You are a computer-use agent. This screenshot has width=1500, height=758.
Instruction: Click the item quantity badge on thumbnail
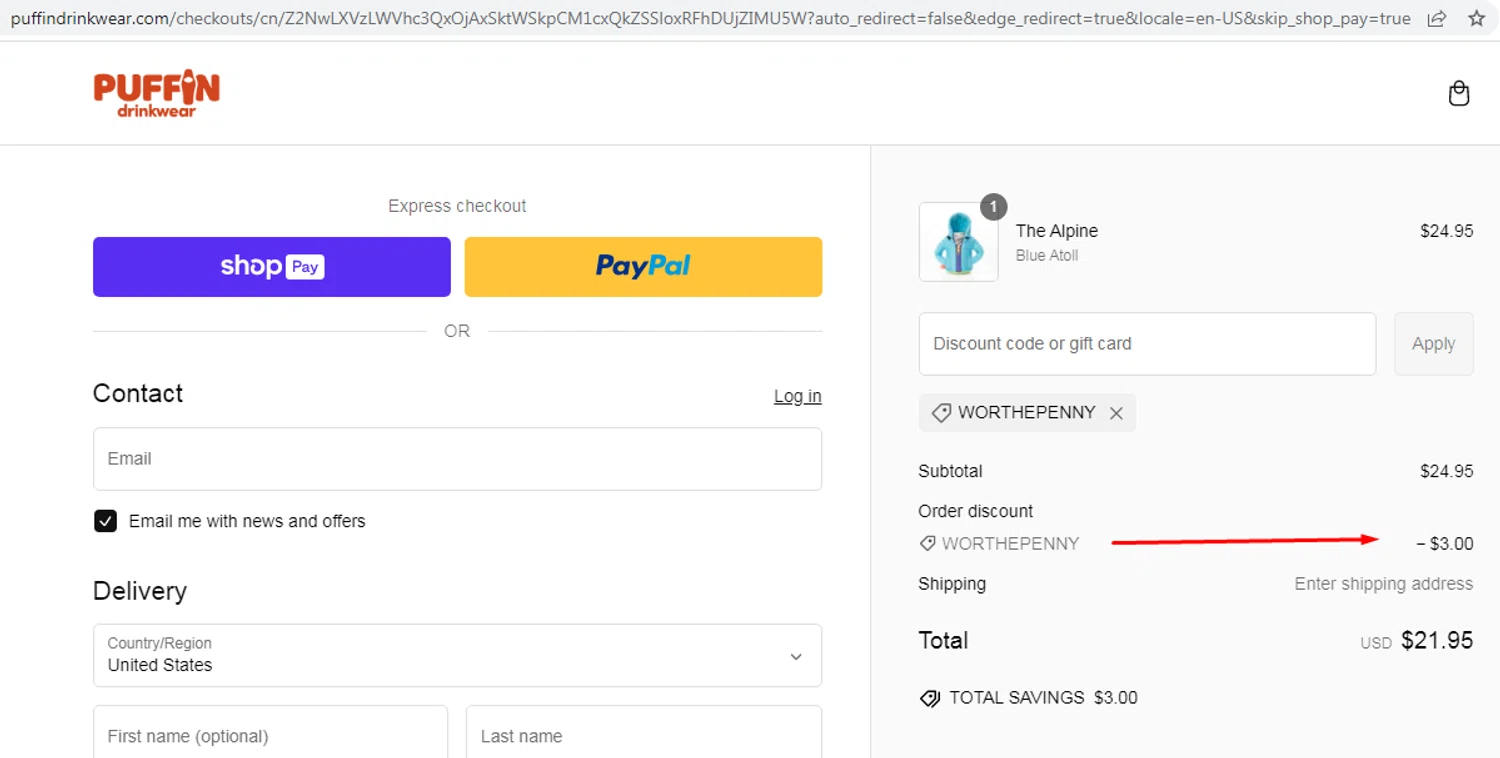tap(993, 207)
